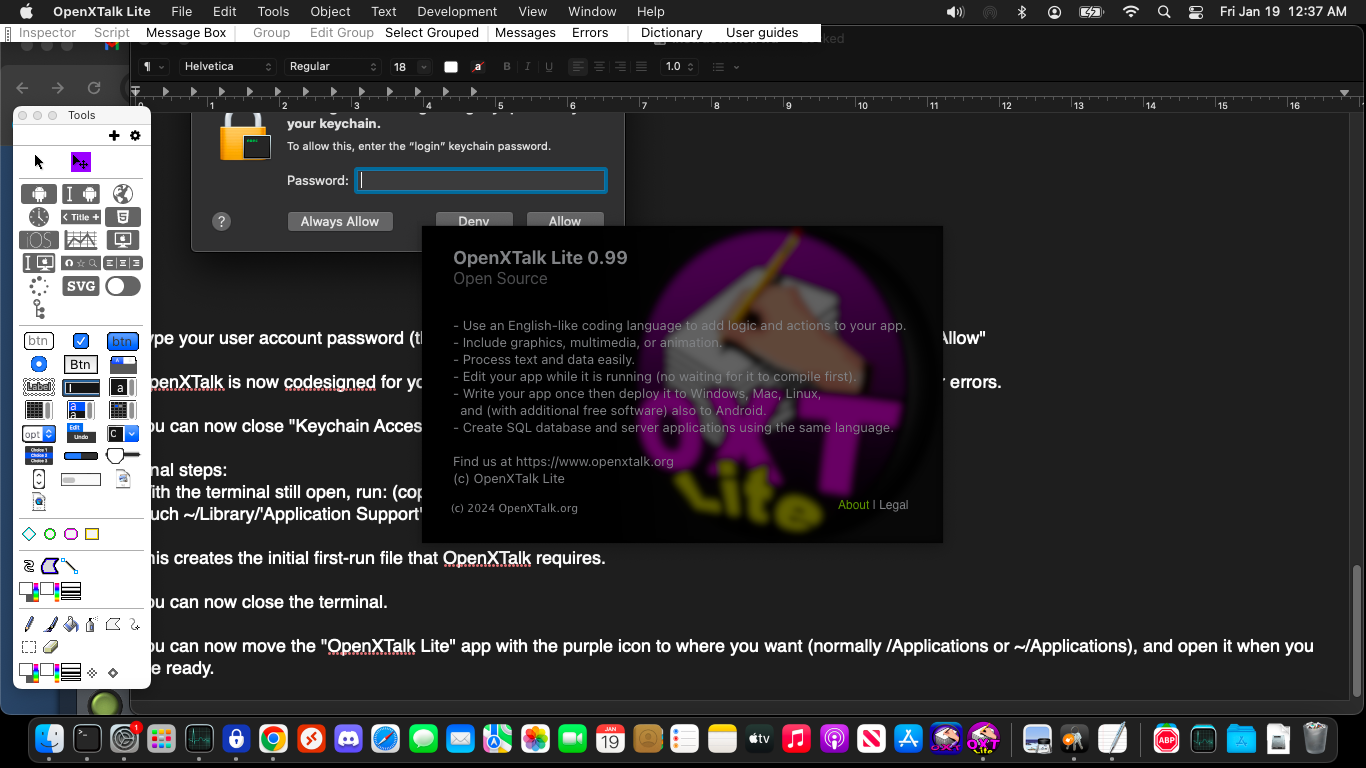Pick the Mac native button widget
Image resolution: width=1366 pixels, height=768 pixels.
[x=123, y=240]
